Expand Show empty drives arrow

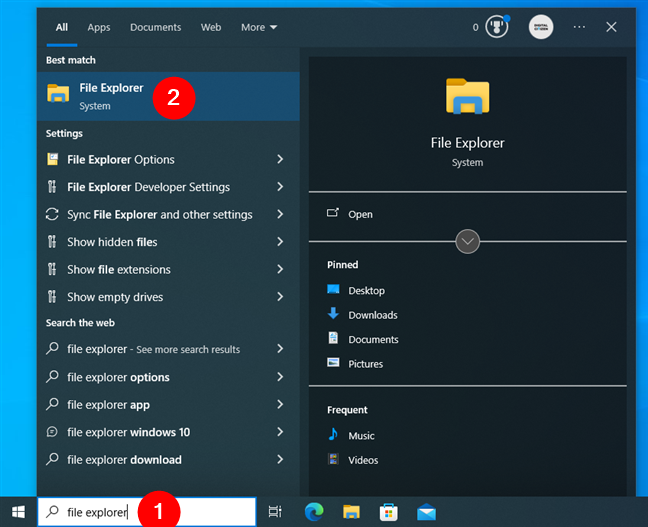tap(280, 297)
